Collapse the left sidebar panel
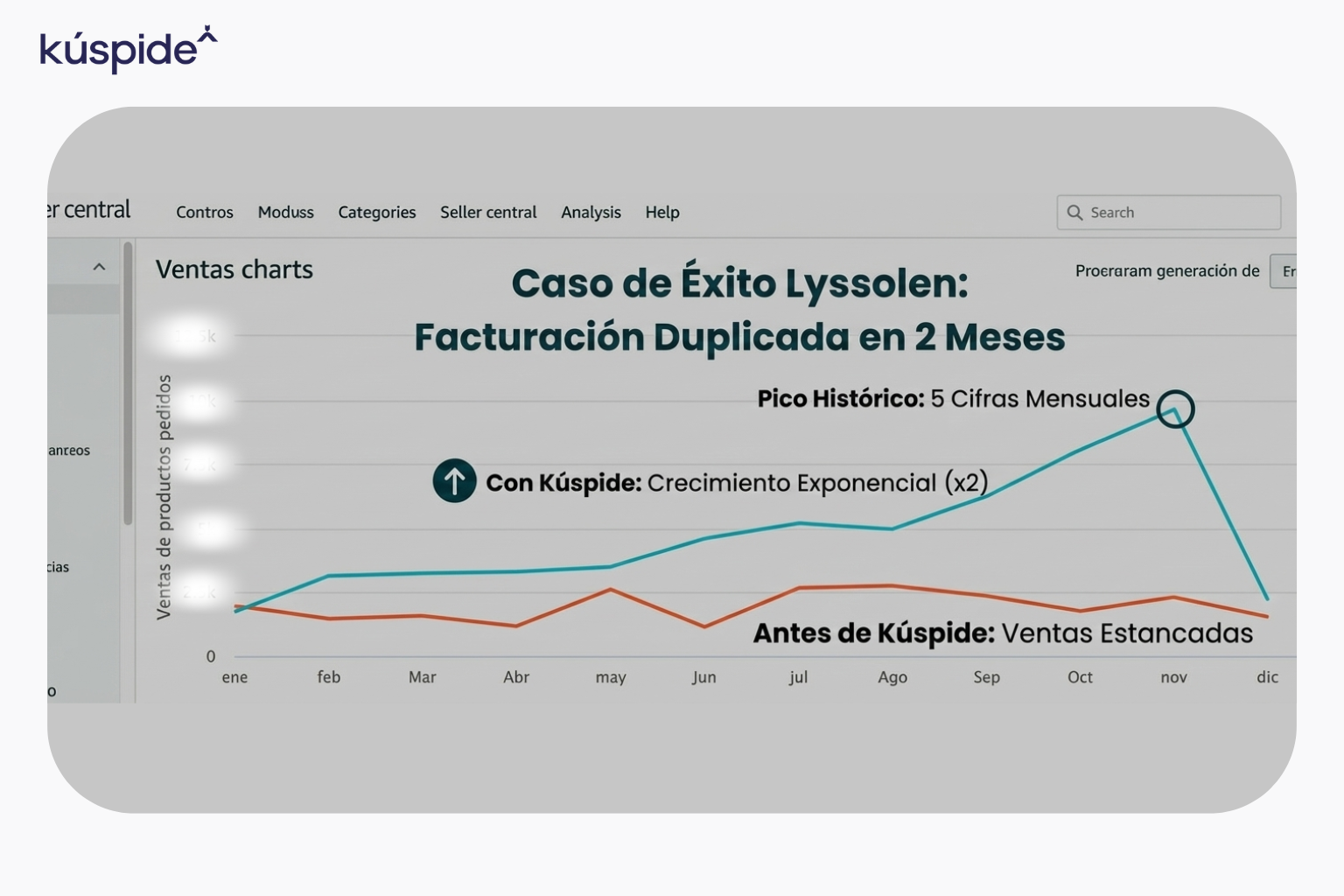Screen dimensions: 1344x896 pyautogui.click(x=99, y=266)
